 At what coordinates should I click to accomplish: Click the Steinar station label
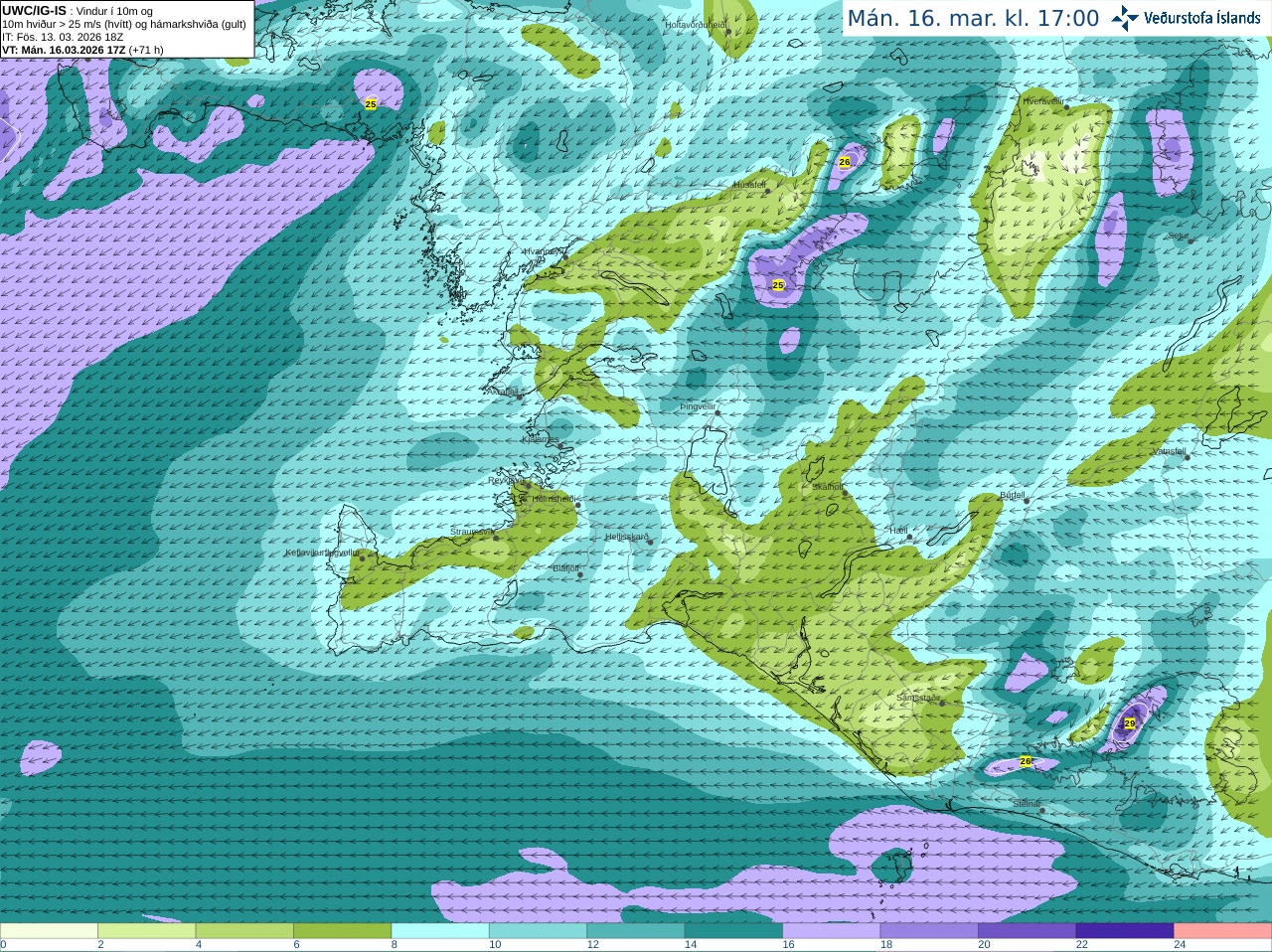(1027, 804)
